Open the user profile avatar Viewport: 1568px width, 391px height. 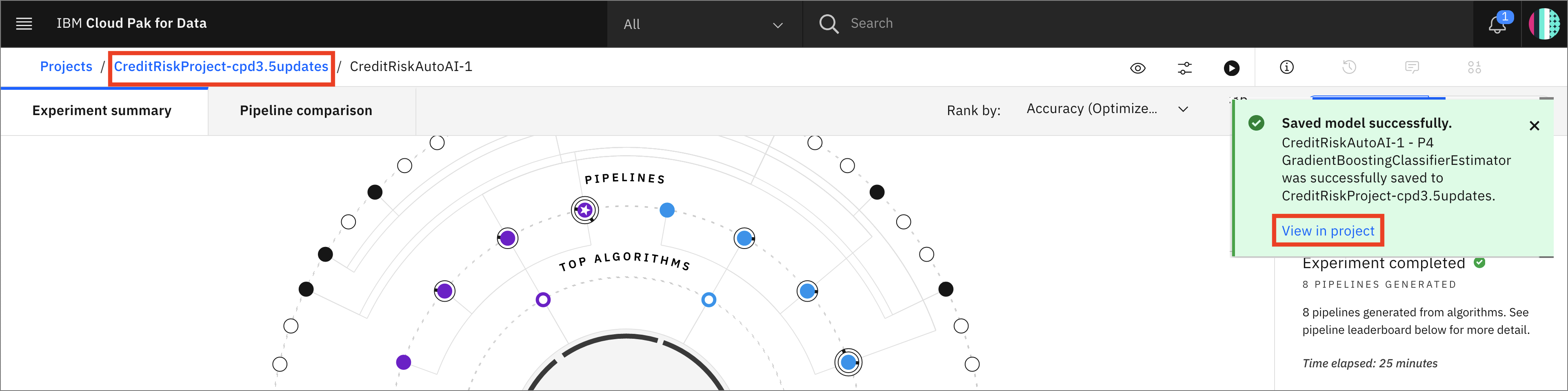pyautogui.click(x=1544, y=24)
